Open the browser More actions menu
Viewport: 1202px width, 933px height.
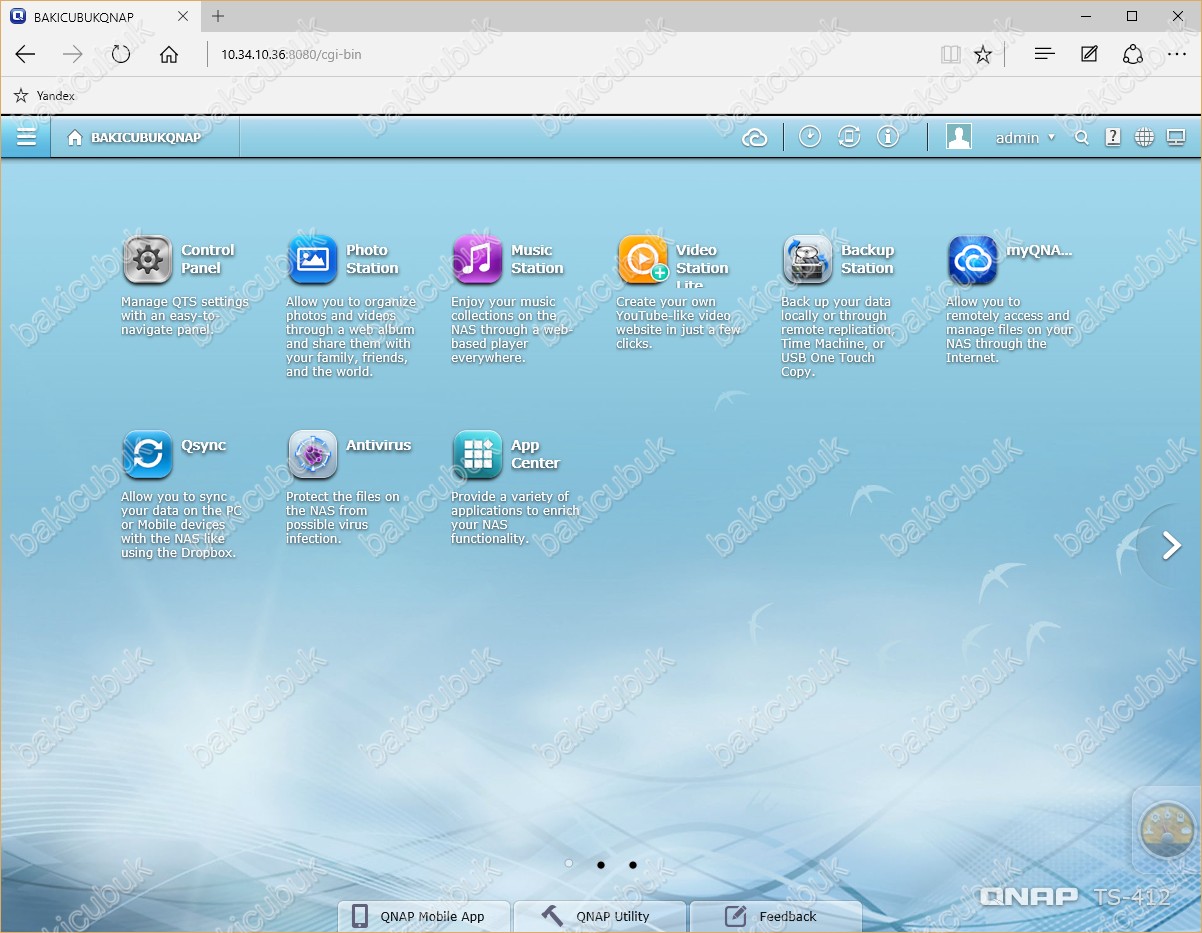(1177, 55)
